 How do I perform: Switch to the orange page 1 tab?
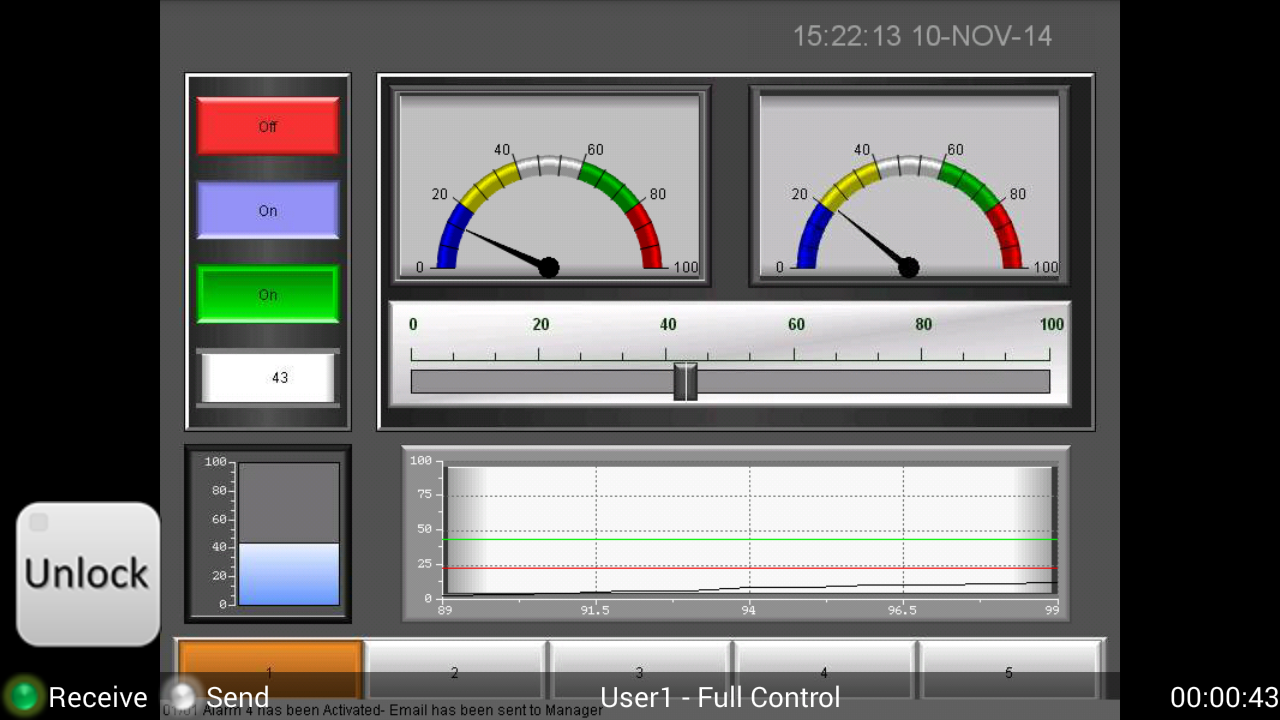270,670
